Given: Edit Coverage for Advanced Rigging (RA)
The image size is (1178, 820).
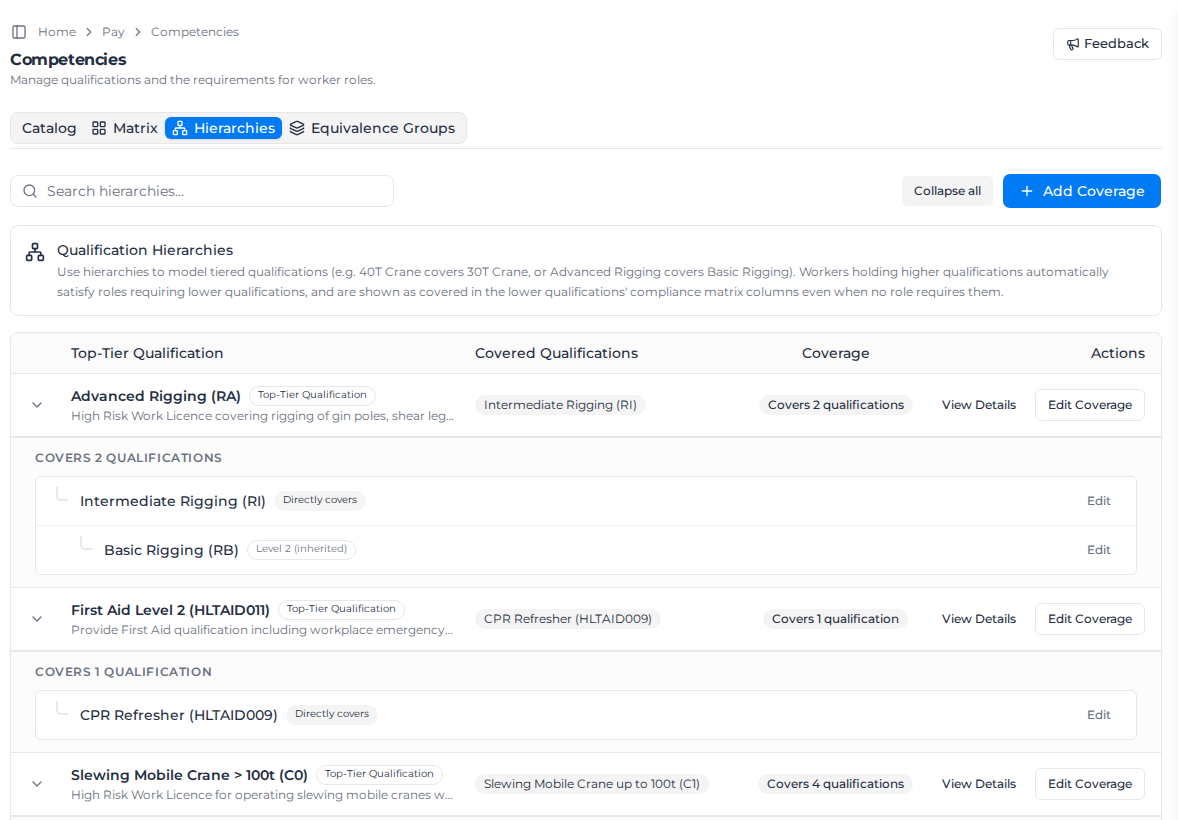Looking at the screenshot, I should [x=1089, y=405].
